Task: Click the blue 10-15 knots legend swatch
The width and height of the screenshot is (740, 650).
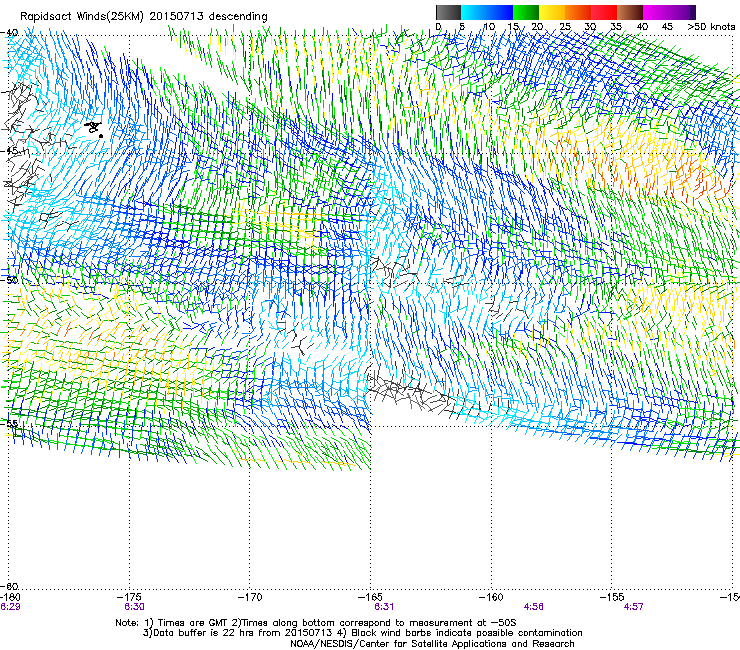Action: [x=500, y=12]
